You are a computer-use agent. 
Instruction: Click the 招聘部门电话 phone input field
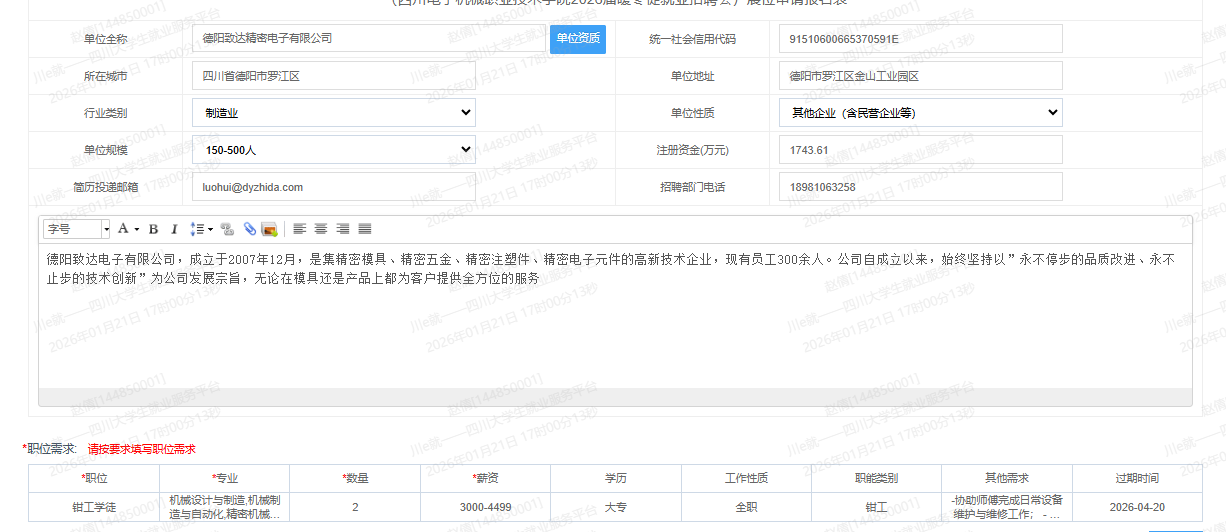click(x=921, y=187)
